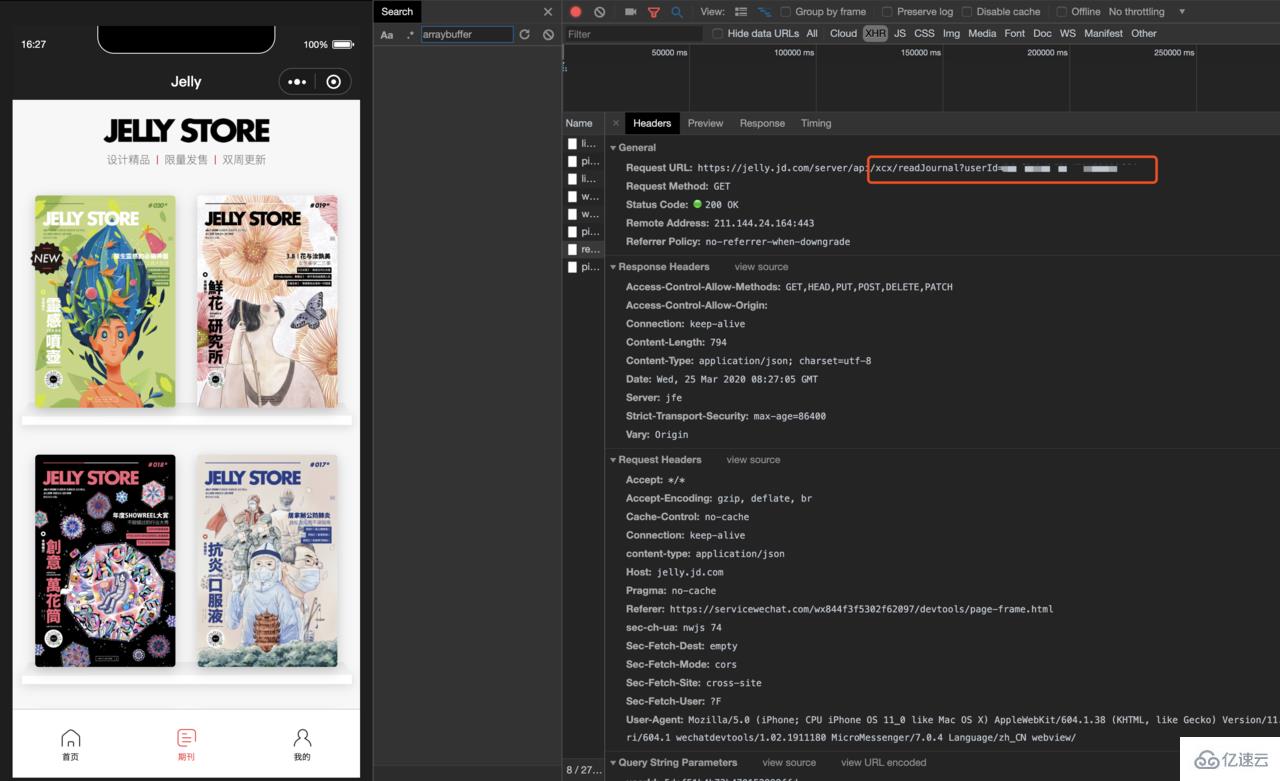The width and height of the screenshot is (1280, 781).
Task: Toggle Offline checkbox
Action: (x=1062, y=12)
